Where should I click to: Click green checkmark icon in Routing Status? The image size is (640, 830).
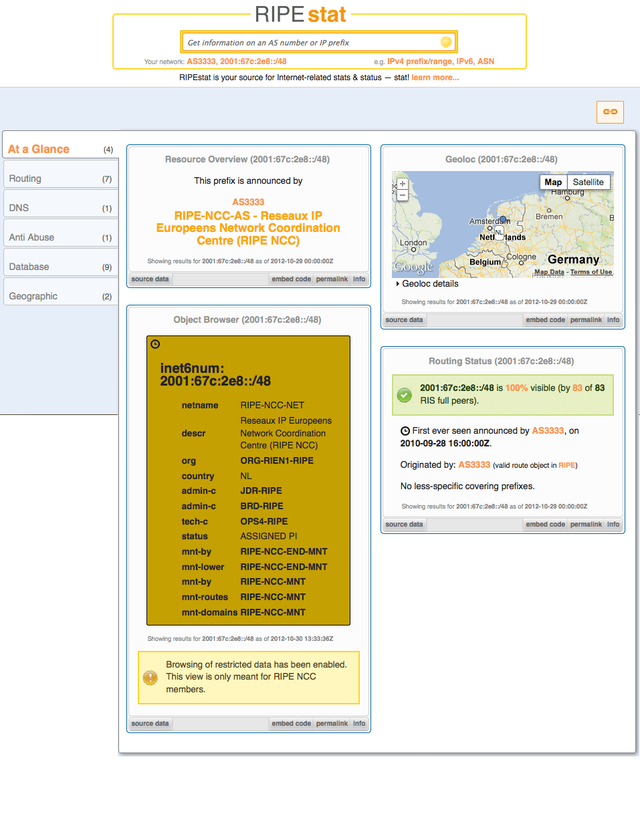404,395
